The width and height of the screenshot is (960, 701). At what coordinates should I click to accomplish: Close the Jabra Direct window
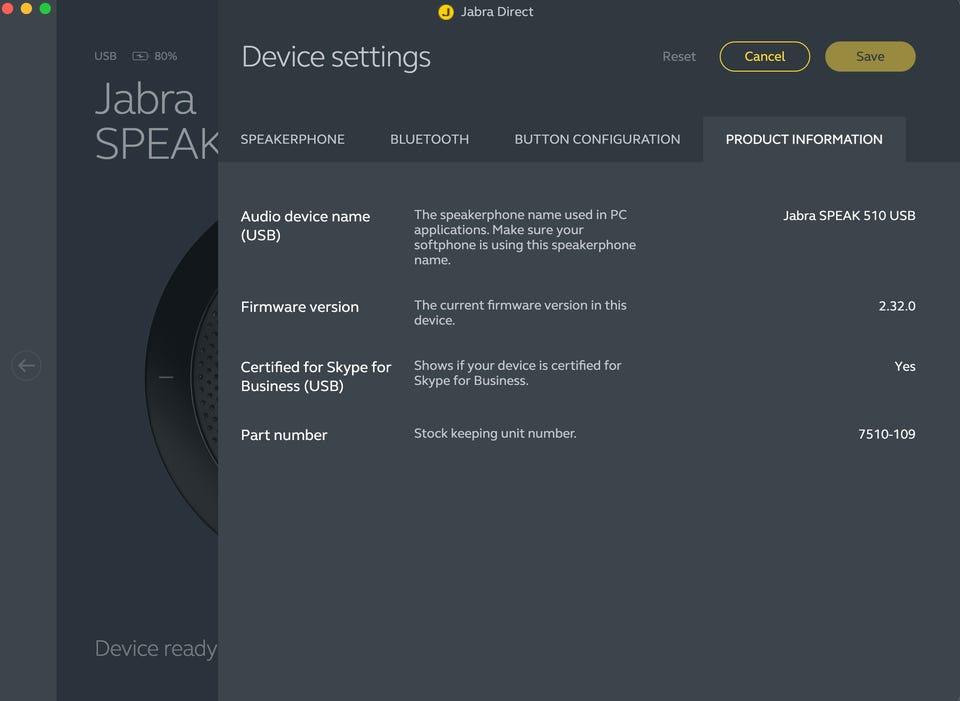click(8, 9)
